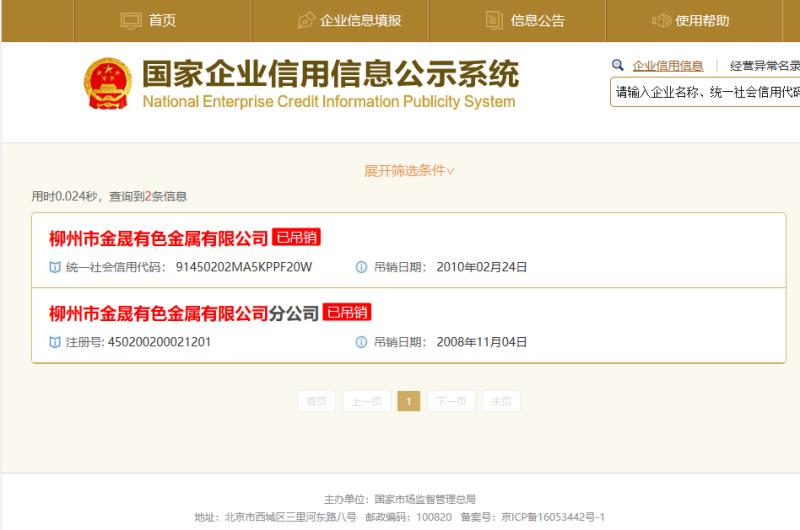This screenshot has height=530, width=800.
Task: Click the speaker icon beside 使用帮助
Action: tap(662, 21)
